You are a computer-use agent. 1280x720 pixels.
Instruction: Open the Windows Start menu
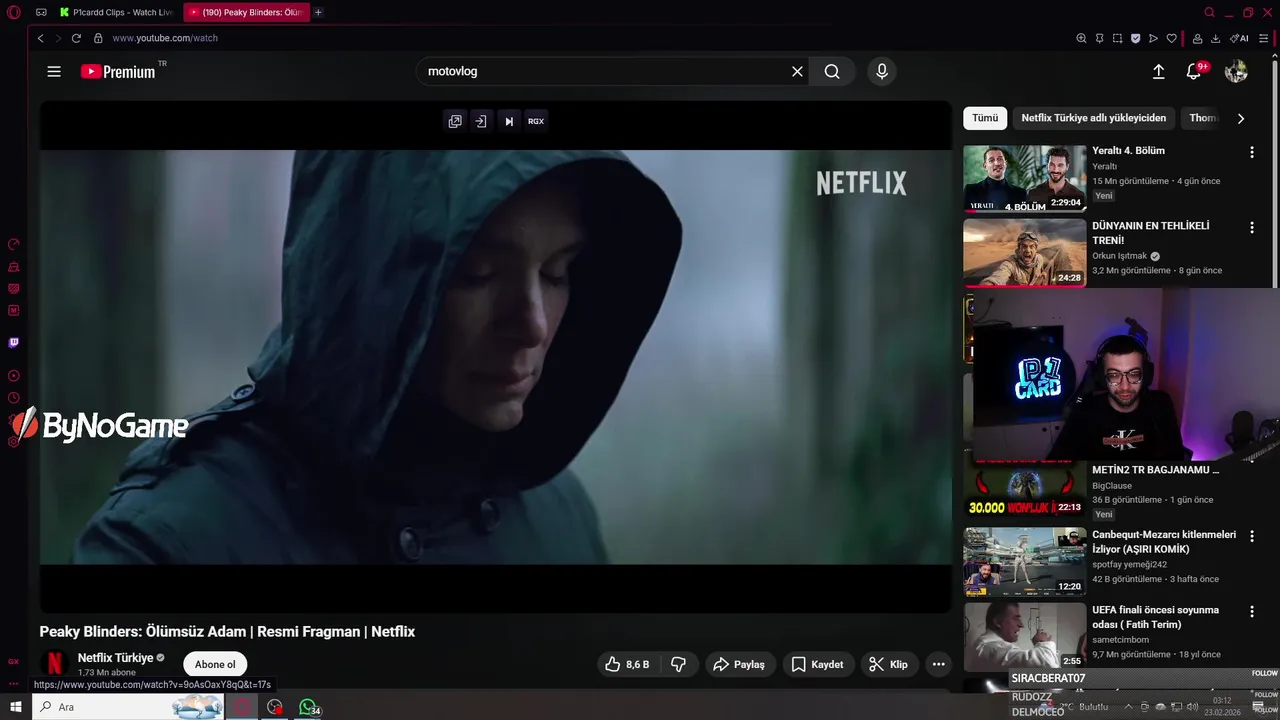coord(16,707)
